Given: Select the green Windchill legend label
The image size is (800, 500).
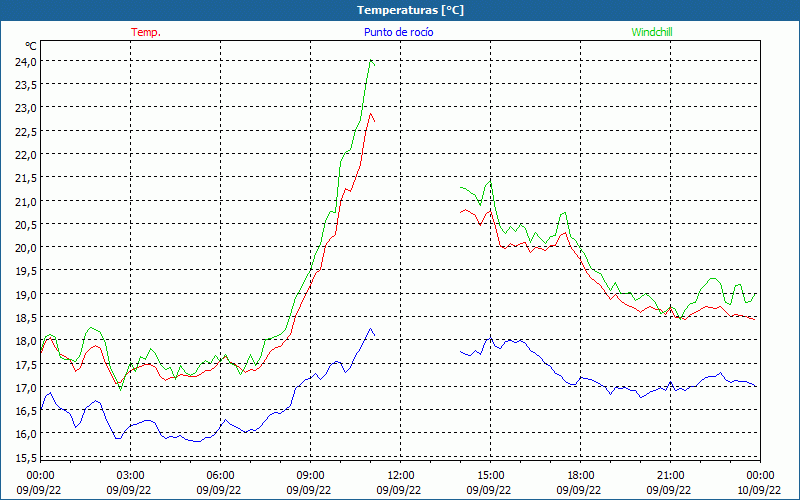Looking at the screenshot, I should [652, 32].
